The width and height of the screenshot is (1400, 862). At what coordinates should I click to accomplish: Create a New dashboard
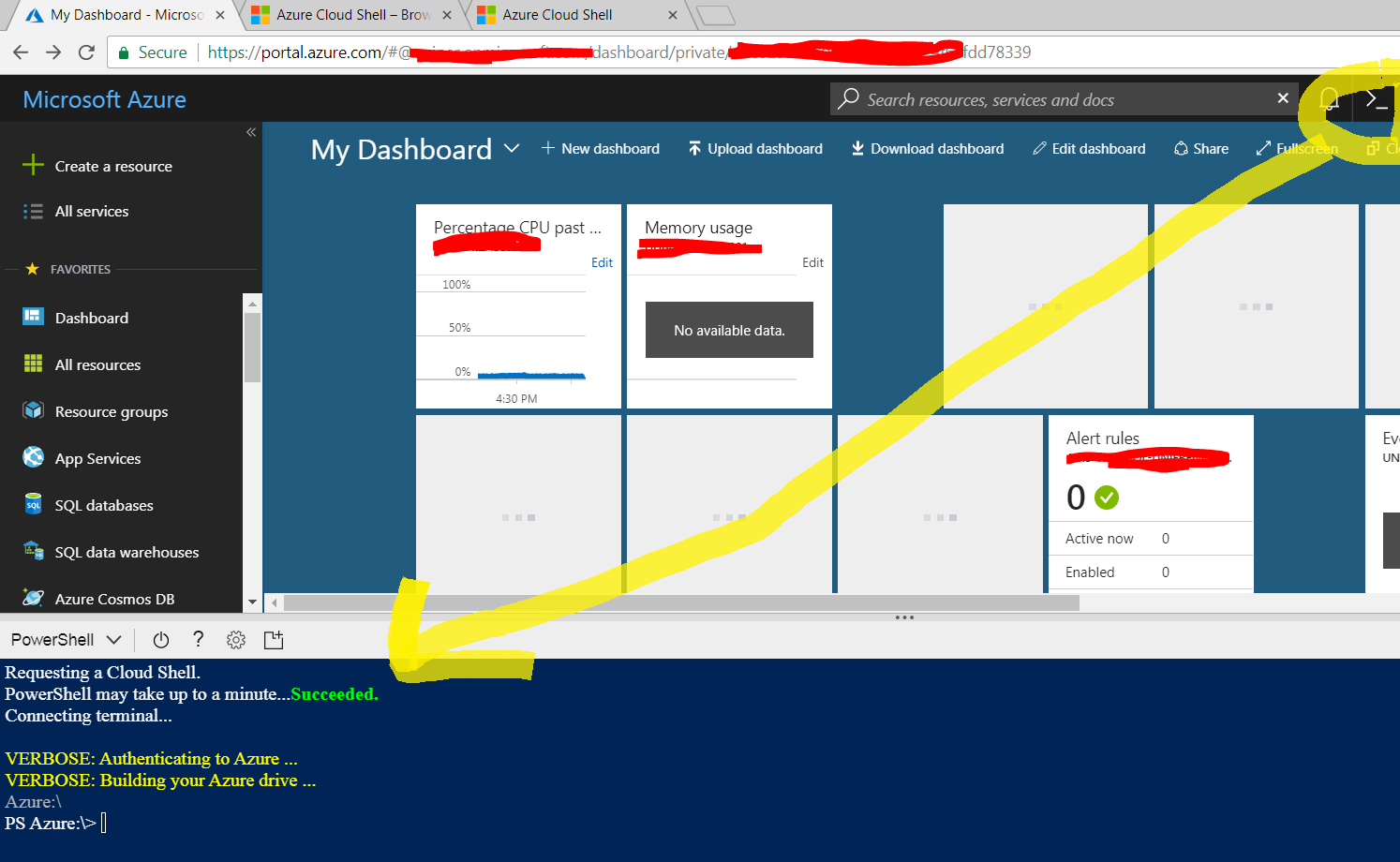click(x=601, y=148)
